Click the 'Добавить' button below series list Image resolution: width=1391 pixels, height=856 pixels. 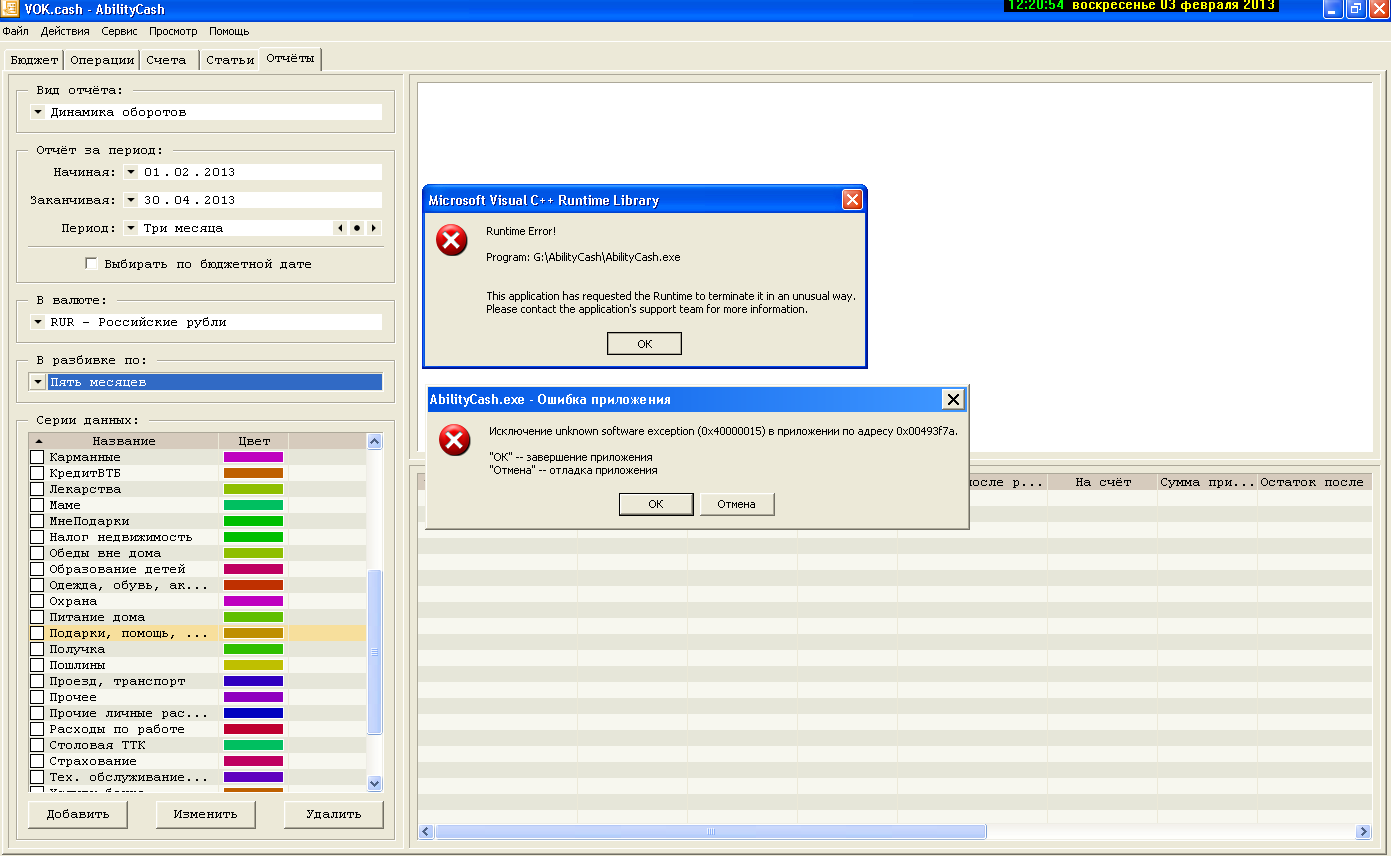click(x=78, y=814)
